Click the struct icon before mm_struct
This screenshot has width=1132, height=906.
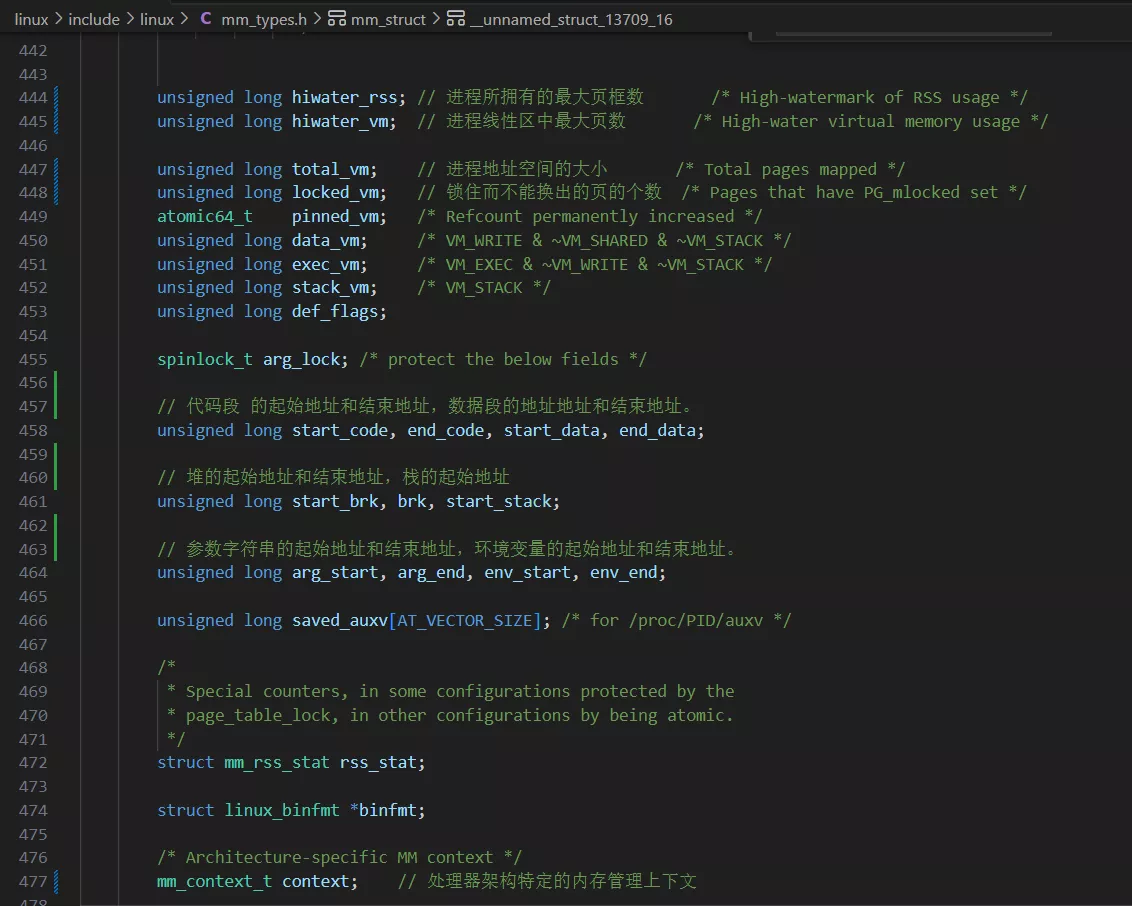click(337, 19)
